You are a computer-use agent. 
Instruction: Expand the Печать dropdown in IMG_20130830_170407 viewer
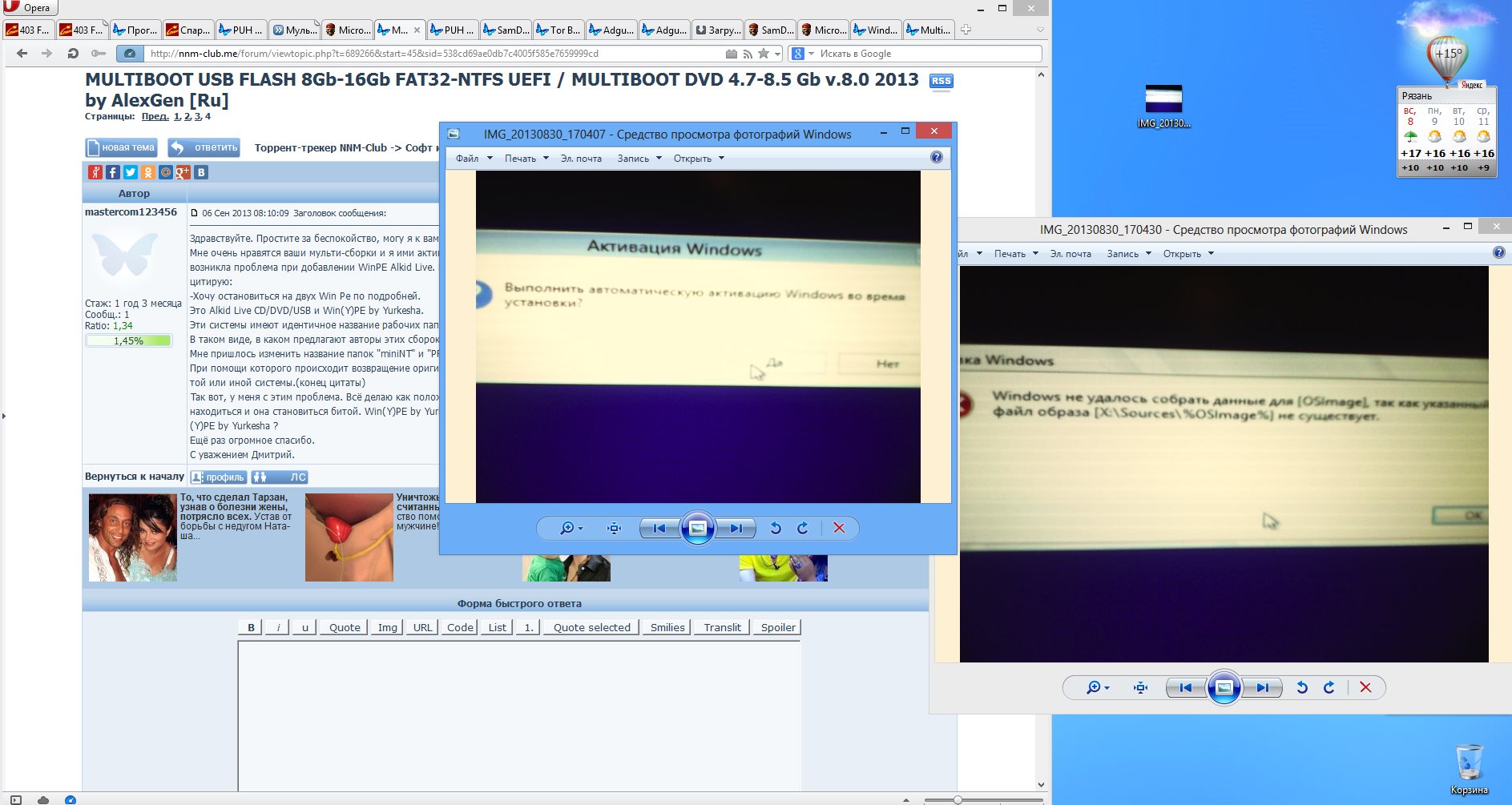point(526,159)
